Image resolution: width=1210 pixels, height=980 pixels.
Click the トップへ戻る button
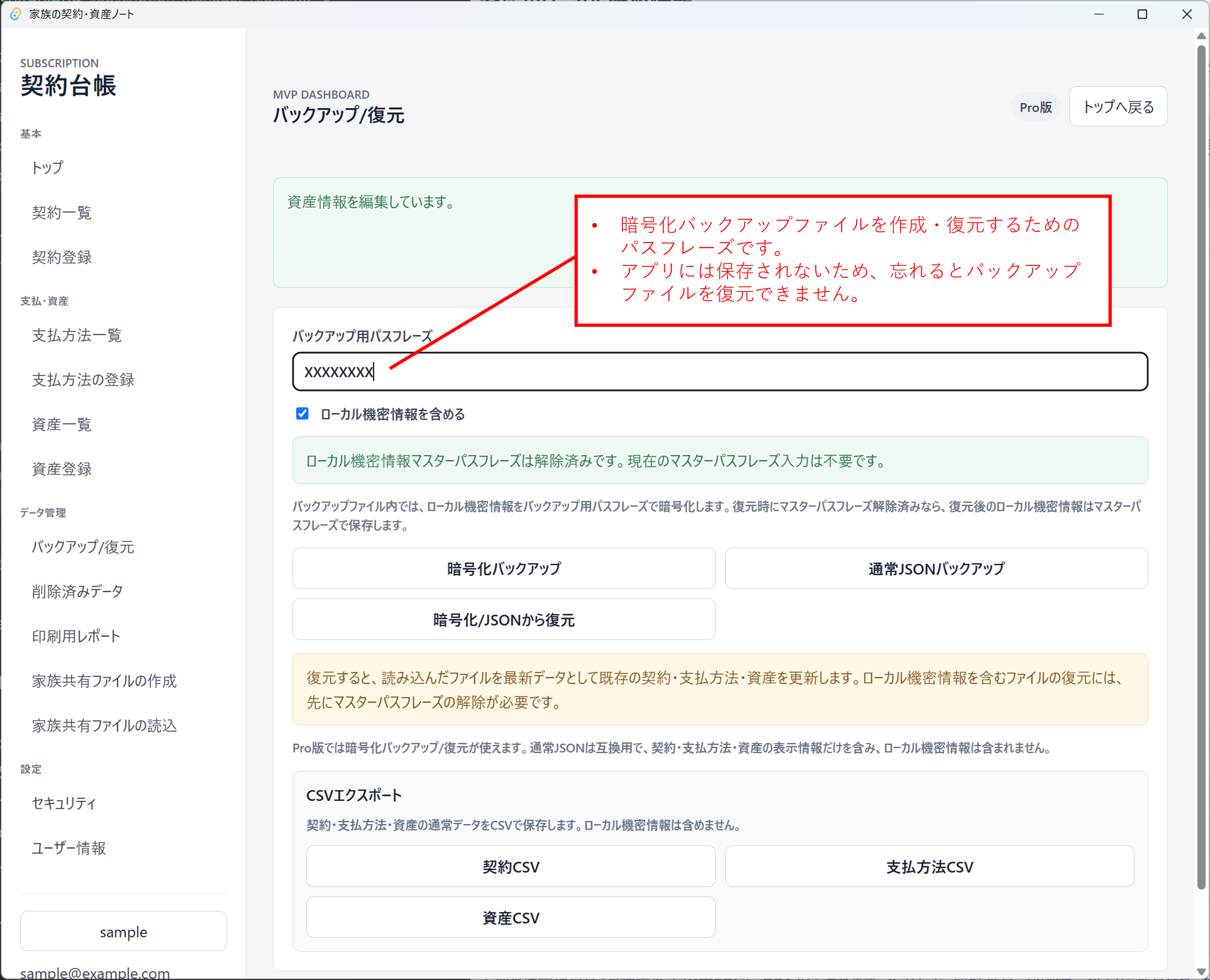pyautogui.click(x=1118, y=106)
